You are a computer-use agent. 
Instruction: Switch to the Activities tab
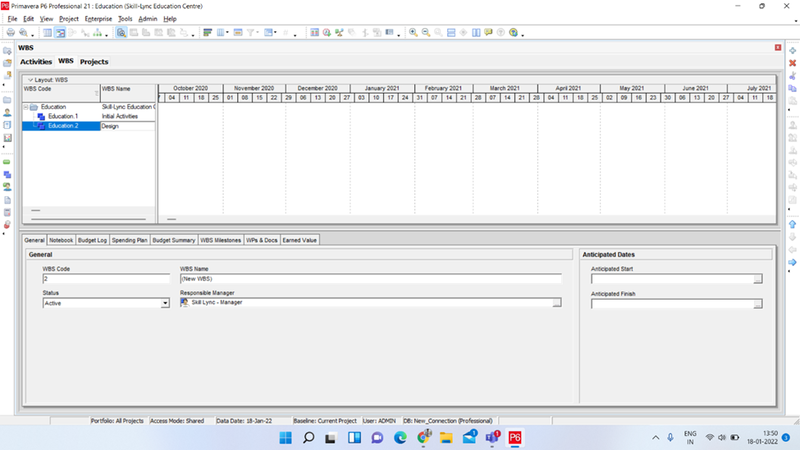(x=36, y=62)
